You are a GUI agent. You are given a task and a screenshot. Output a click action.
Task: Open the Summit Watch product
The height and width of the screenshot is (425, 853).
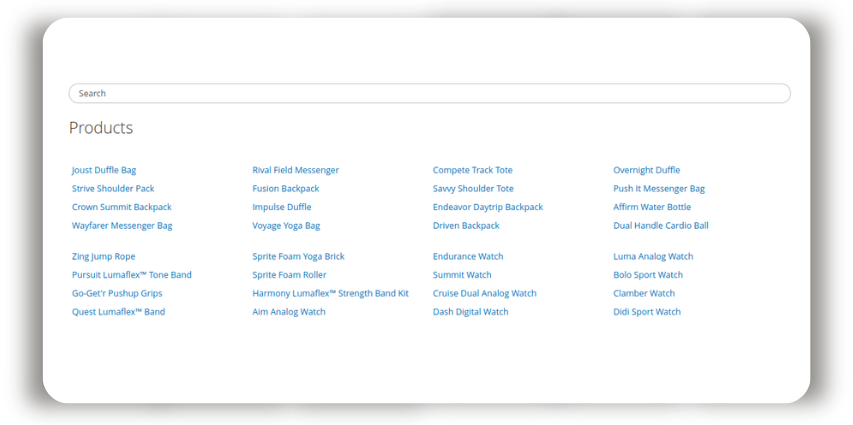(x=462, y=275)
